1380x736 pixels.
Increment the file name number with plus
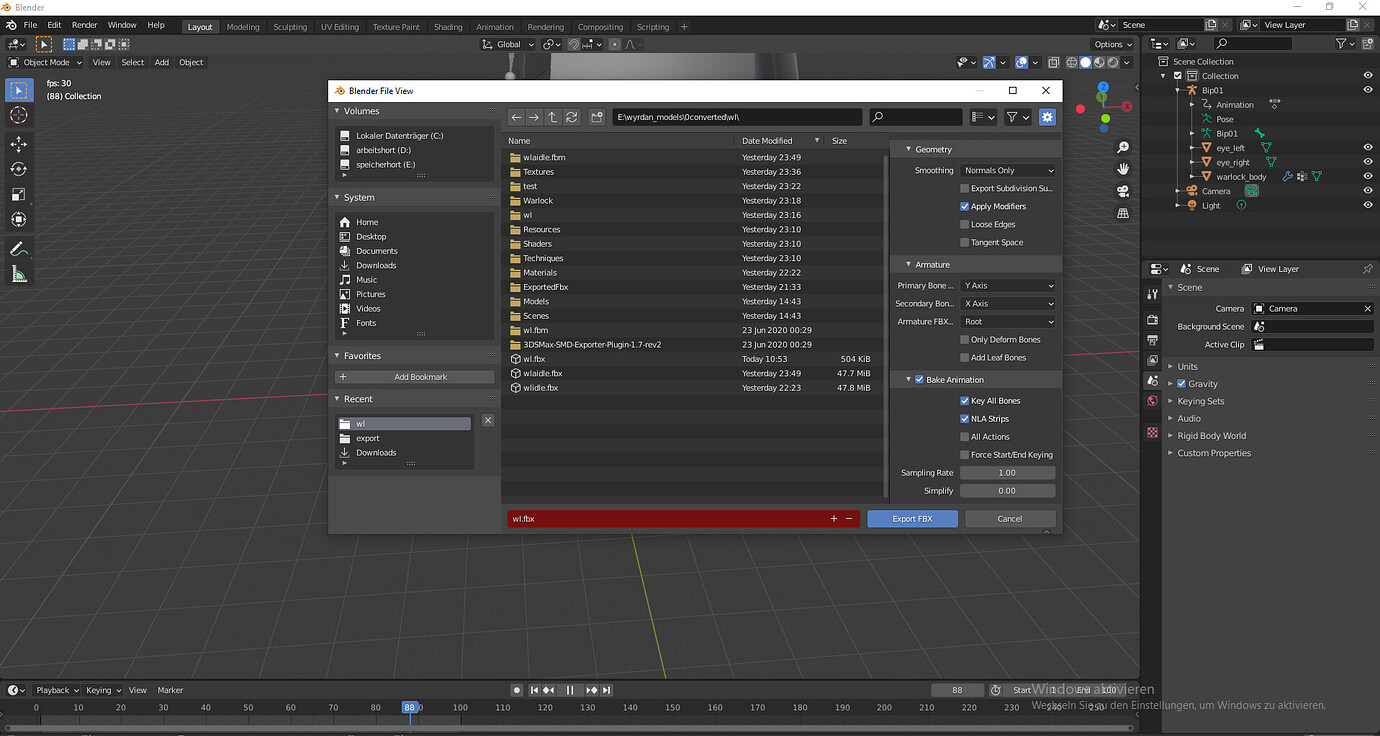(834, 519)
